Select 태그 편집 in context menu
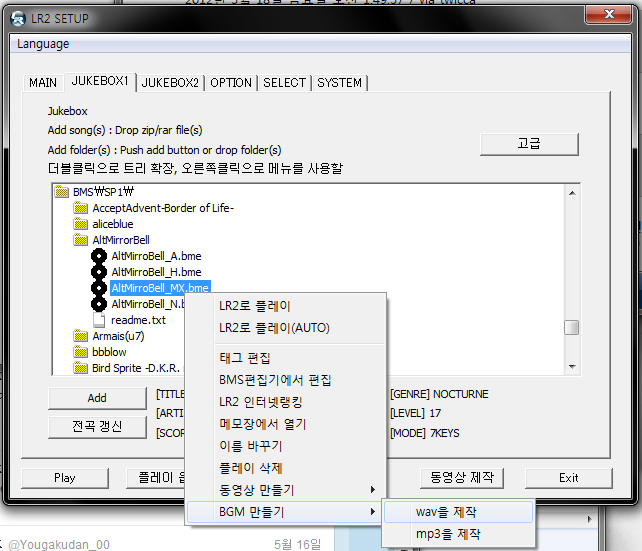This screenshot has width=642, height=551. click(287, 358)
